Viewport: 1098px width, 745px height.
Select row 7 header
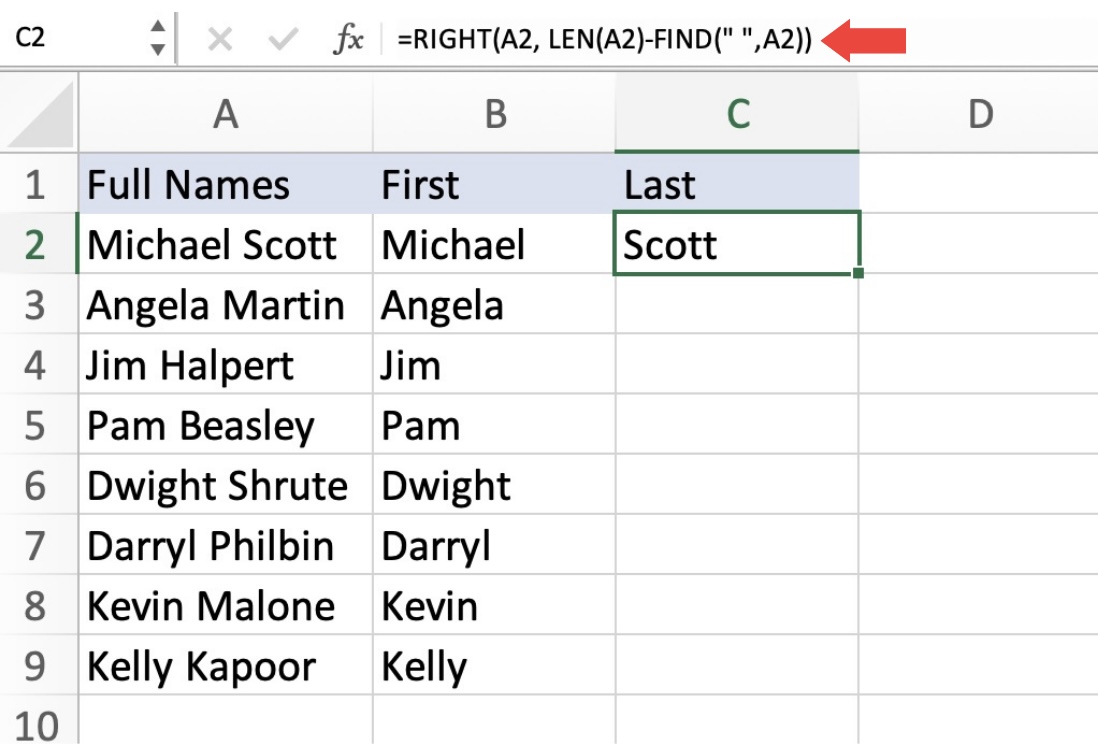(38, 545)
